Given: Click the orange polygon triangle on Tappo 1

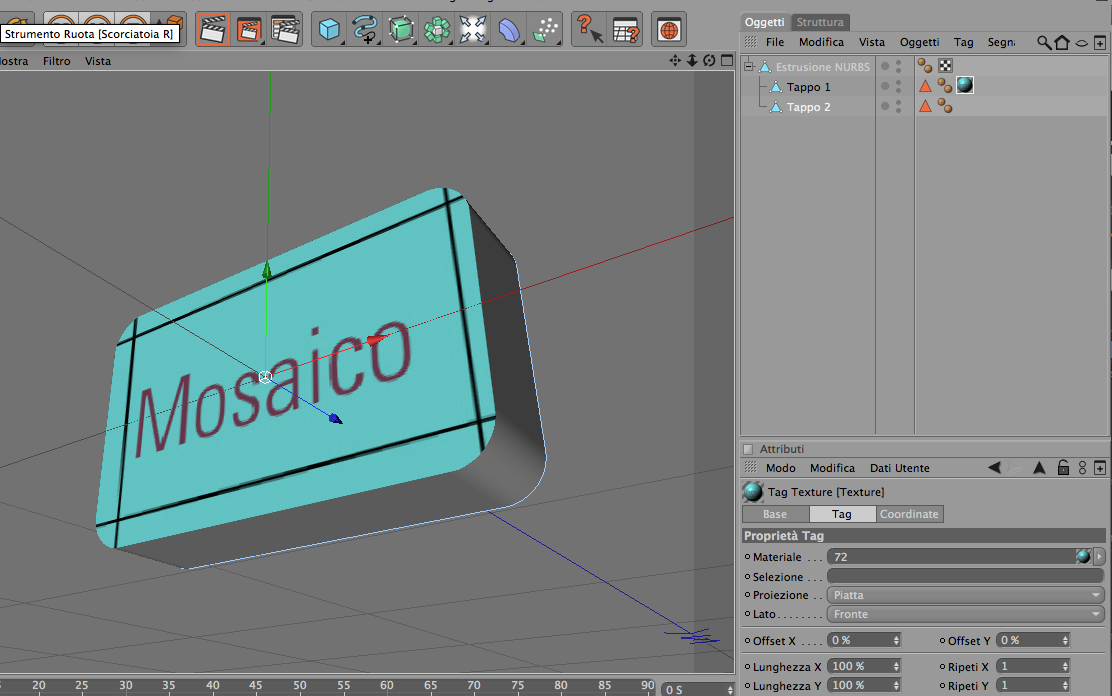Looking at the screenshot, I should [x=925, y=86].
